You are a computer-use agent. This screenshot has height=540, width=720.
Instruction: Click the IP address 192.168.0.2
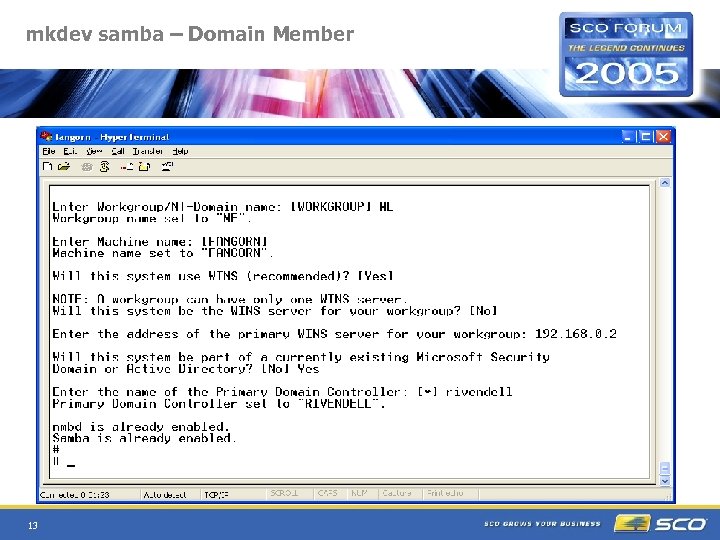575,333
